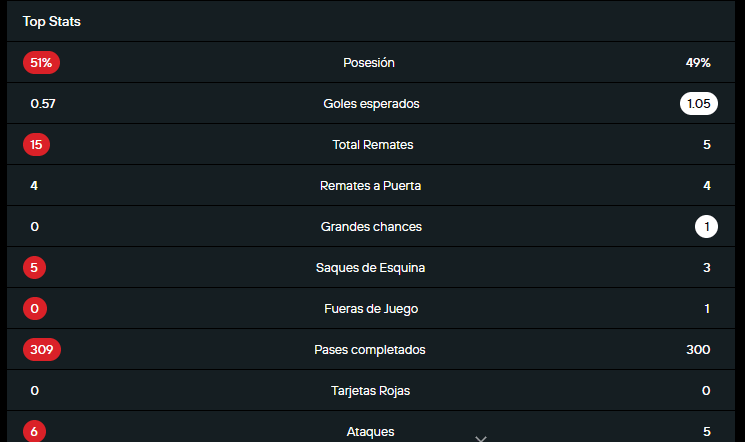Open the Goles esperados stat row
Screen dimensions: 745x442
coord(371,103)
